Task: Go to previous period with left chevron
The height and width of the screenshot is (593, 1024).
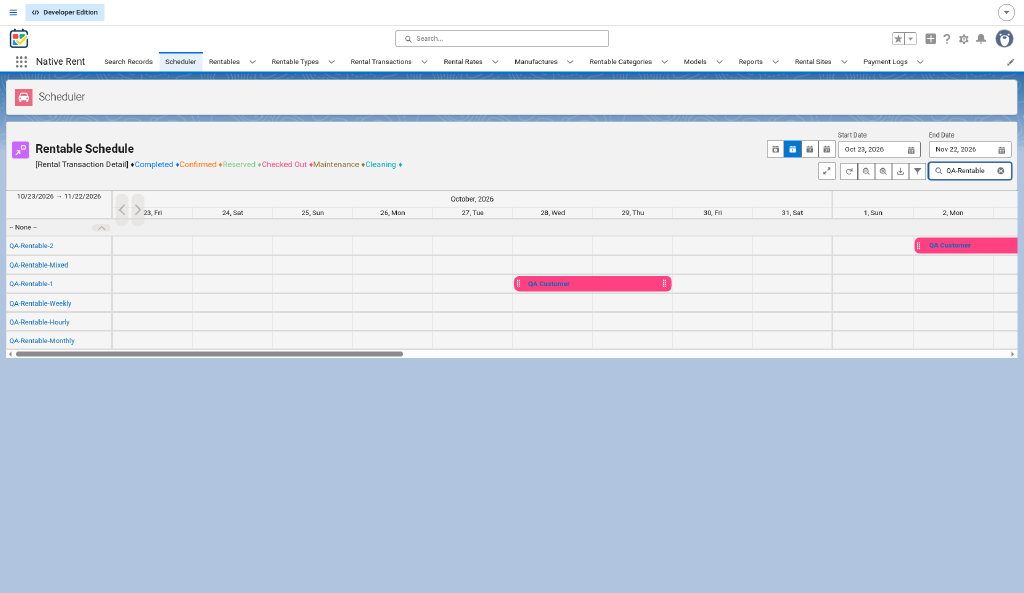Action: pyautogui.click(x=122, y=210)
